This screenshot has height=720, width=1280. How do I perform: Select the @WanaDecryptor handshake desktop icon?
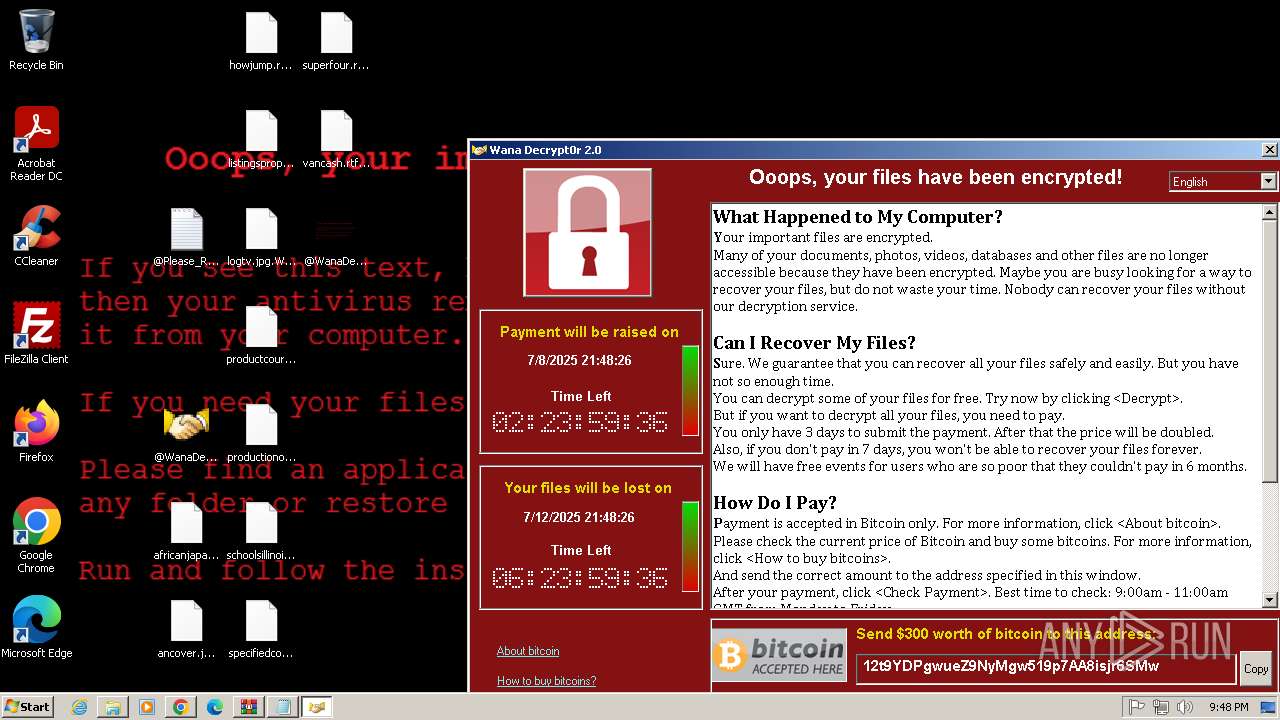pyautogui.click(x=186, y=434)
